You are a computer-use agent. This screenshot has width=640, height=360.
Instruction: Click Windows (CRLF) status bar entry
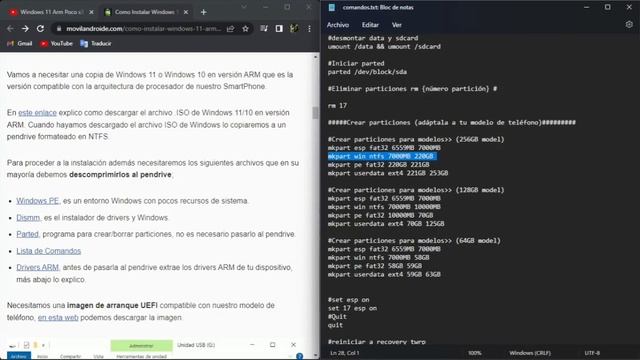coord(530,353)
